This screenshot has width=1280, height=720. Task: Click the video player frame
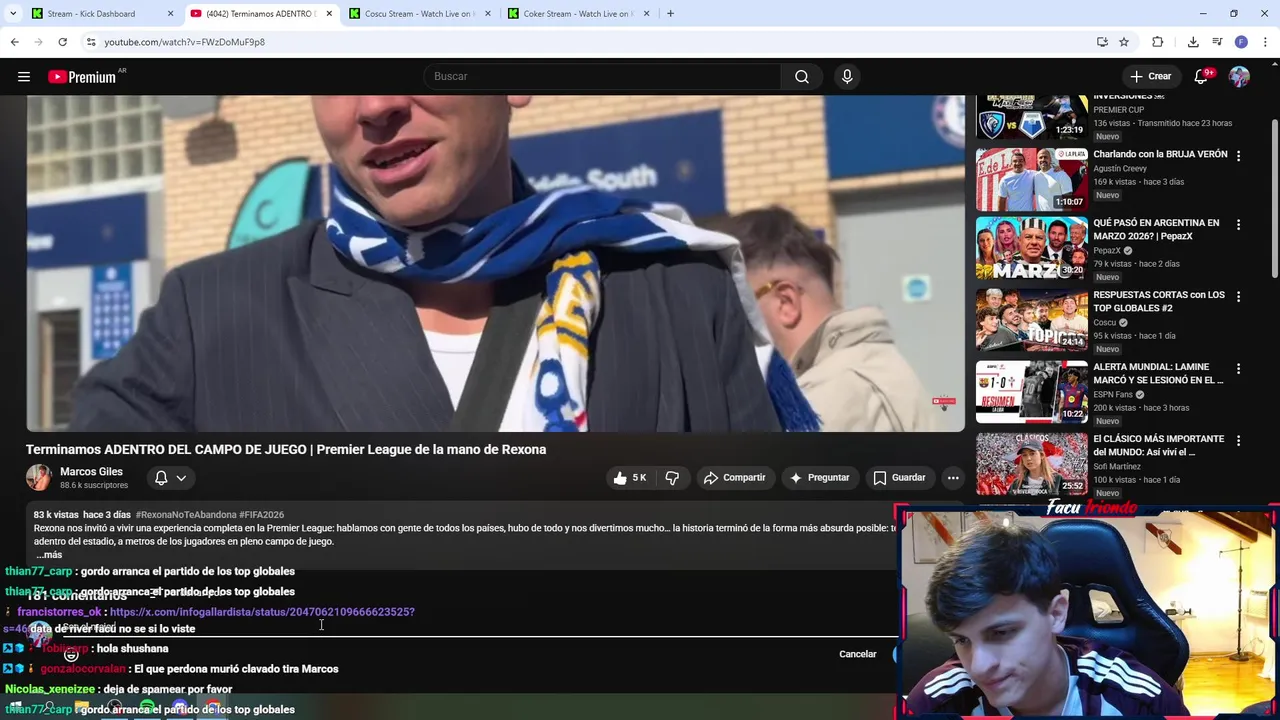pyautogui.click(x=495, y=263)
